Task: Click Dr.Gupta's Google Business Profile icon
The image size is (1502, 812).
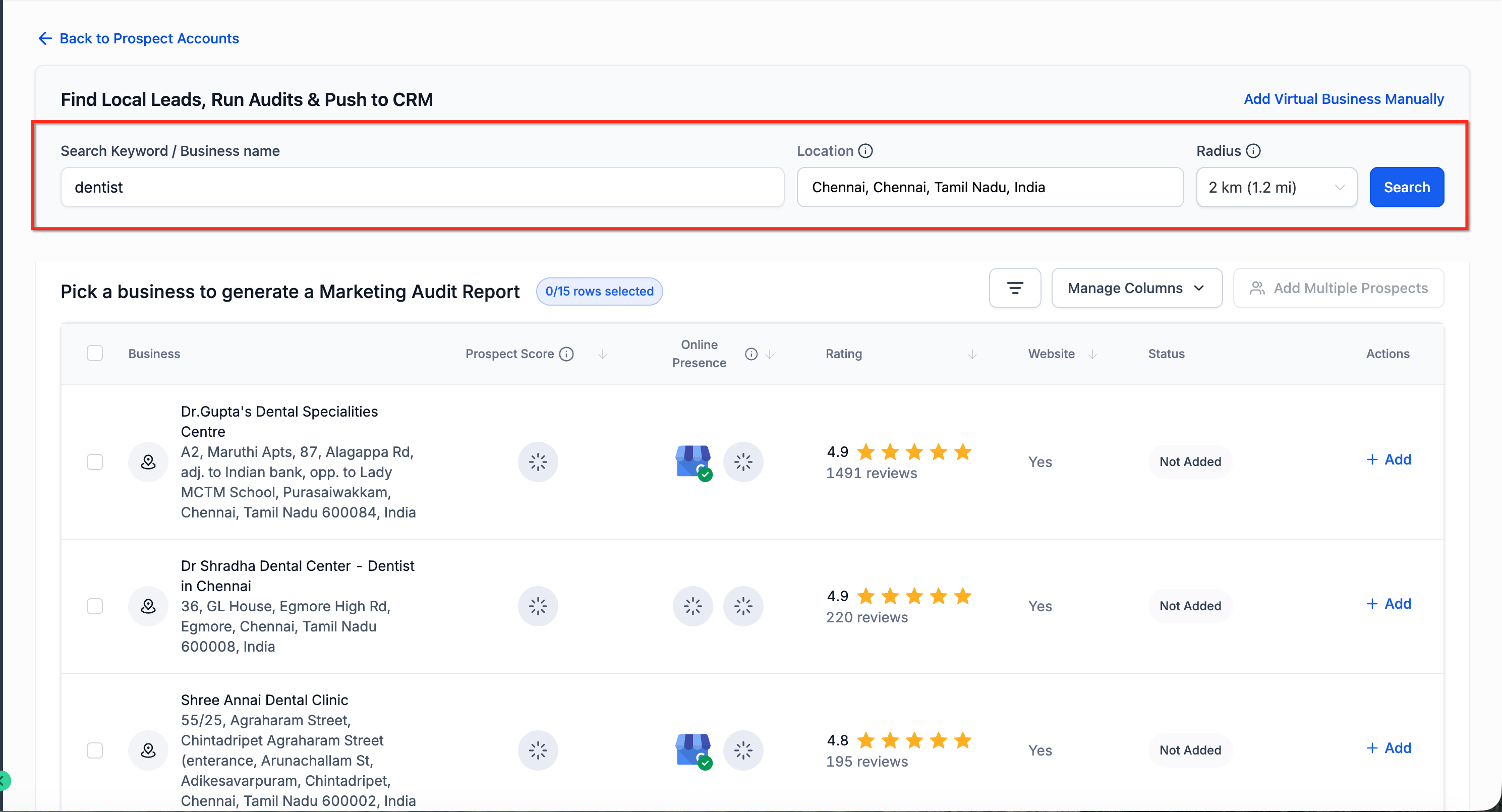Action: click(692, 461)
